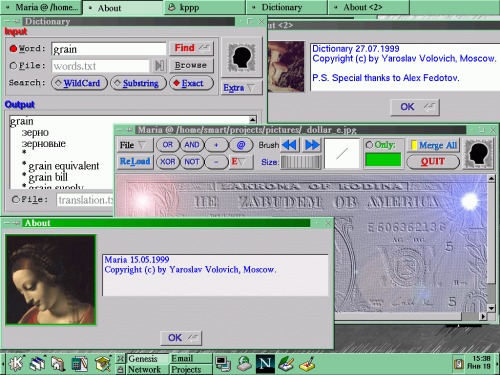Click the Word input field containing grain
This screenshot has height=375, width=500.
click(x=109, y=49)
